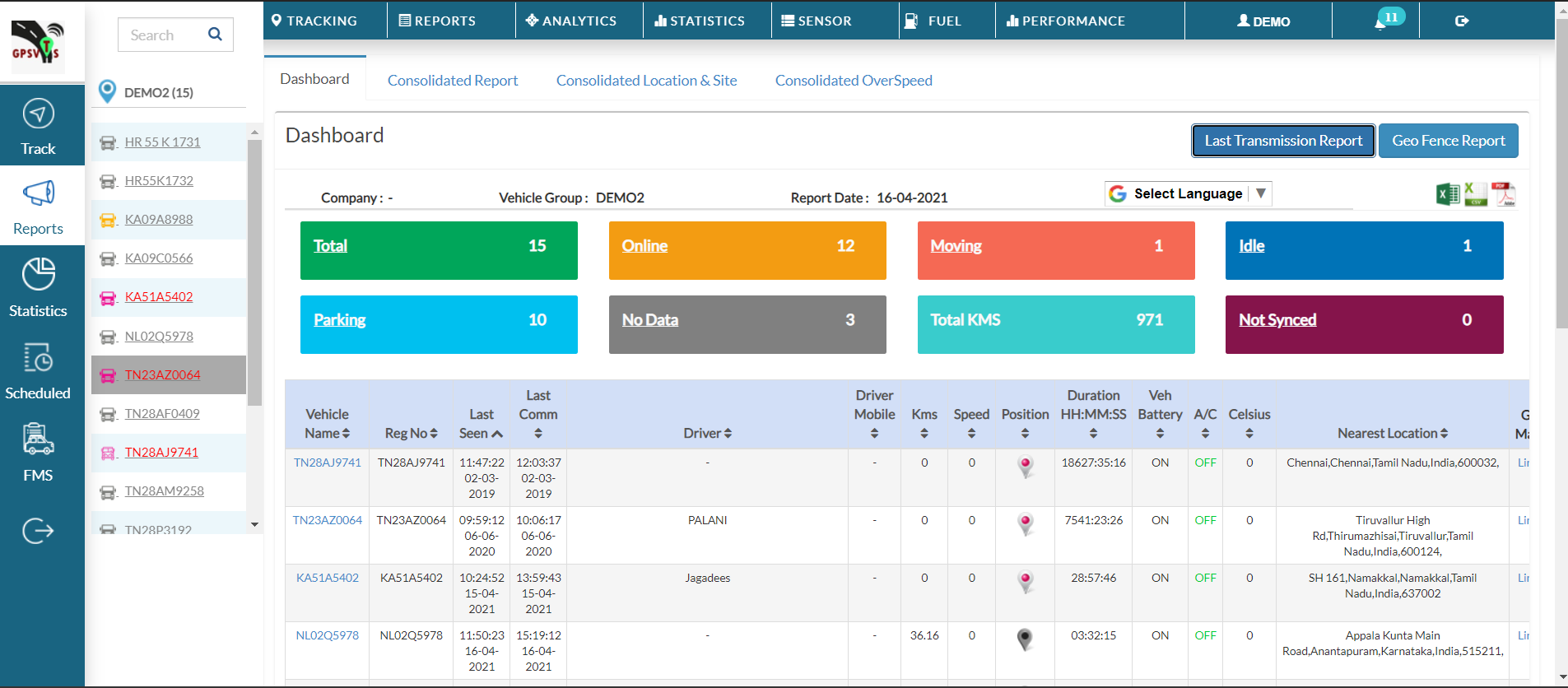Image resolution: width=1568 pixels, height=688 pixels.
Task: Open No Data vehicles tile
Action: point(747,324)
